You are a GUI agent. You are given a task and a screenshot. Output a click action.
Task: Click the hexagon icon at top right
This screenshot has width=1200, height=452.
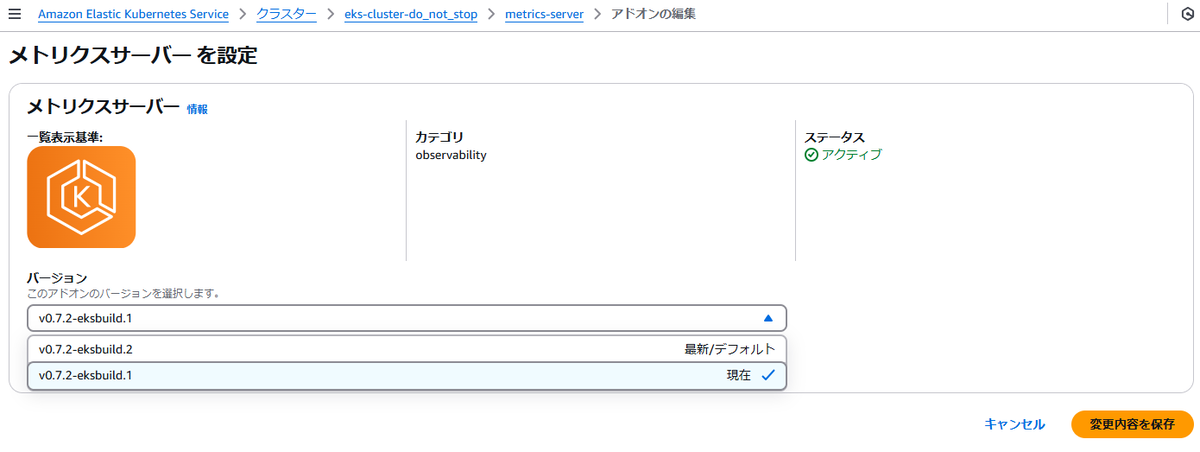tap(1186, 15)
